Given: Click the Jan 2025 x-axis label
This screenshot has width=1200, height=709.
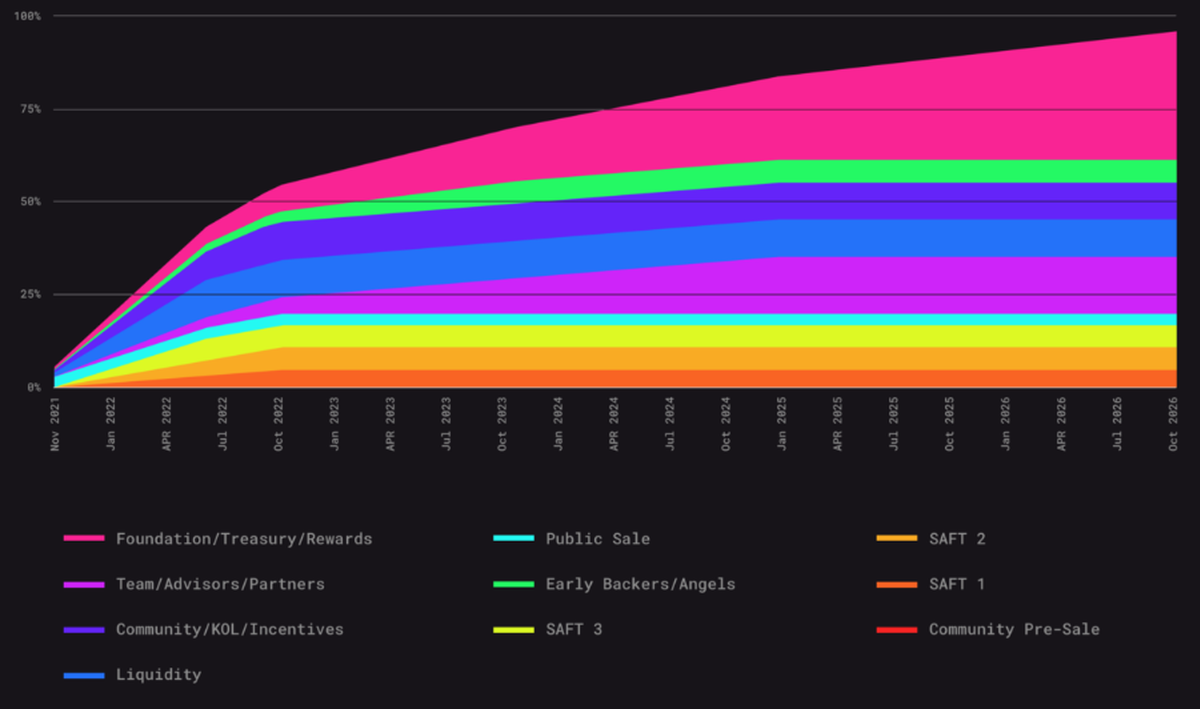Looking at the screenshot, I should [x=782, y=424].
